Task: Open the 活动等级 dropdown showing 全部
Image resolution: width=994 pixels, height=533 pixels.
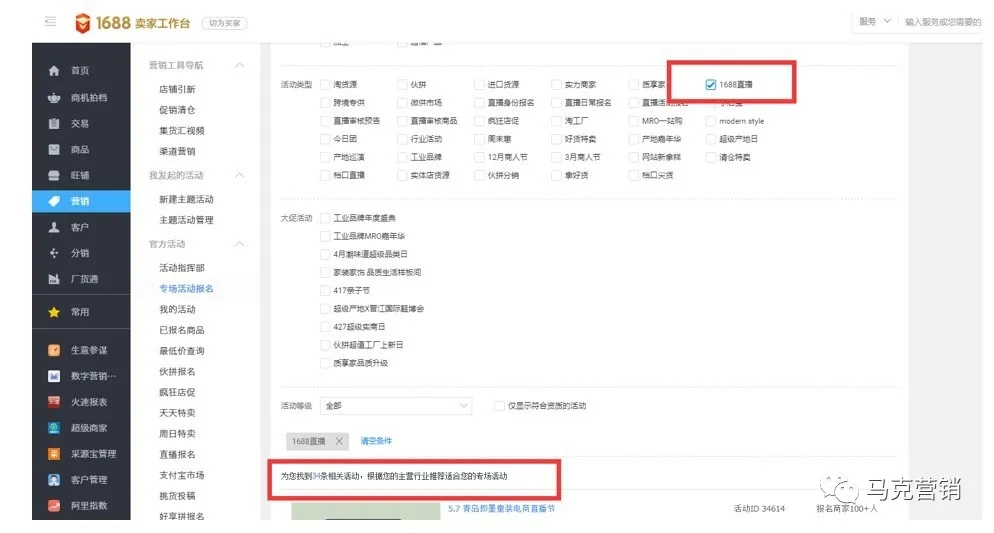Action: point(395,406)
